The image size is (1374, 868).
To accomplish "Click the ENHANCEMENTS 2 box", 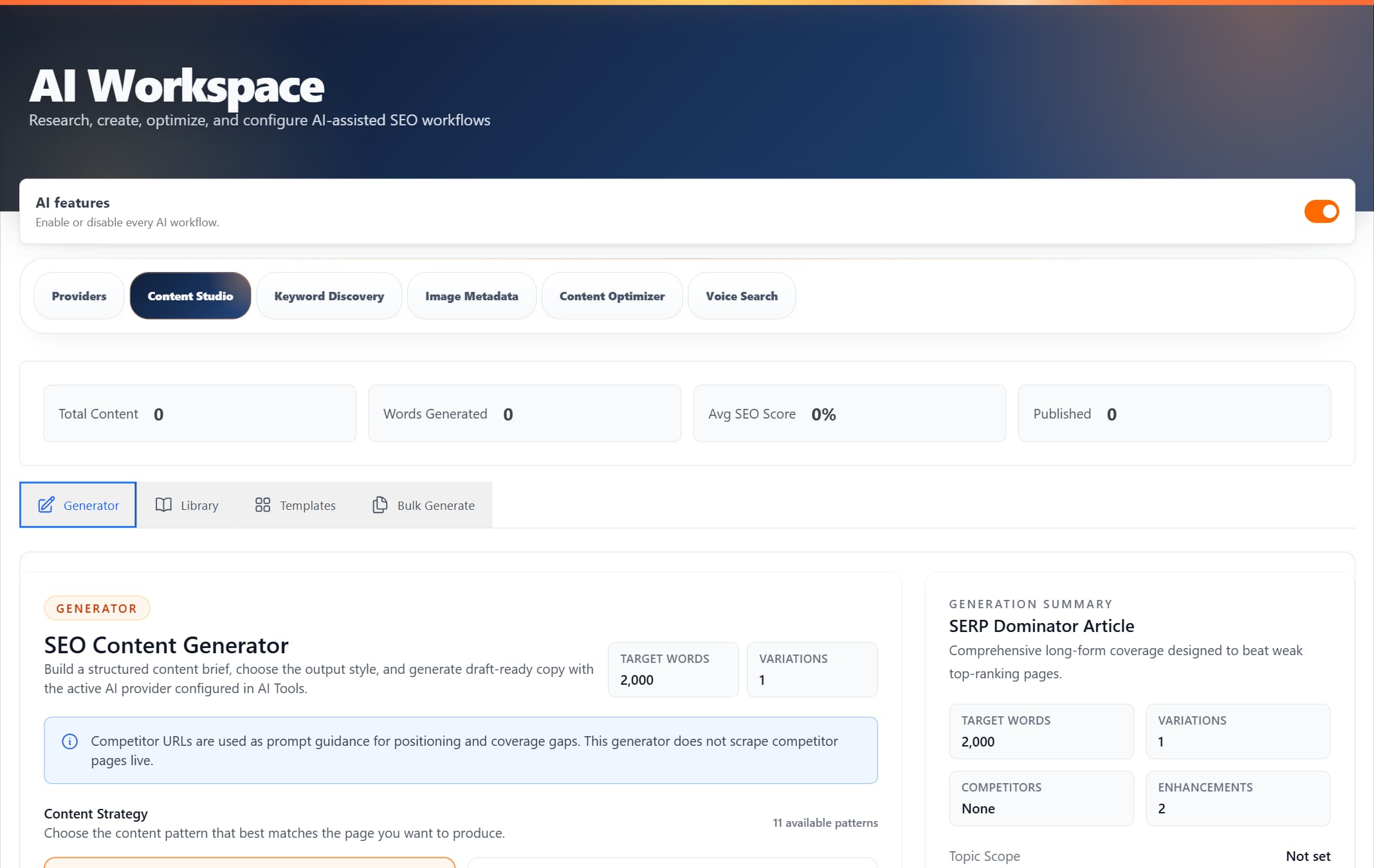I will click(1238, 798).
